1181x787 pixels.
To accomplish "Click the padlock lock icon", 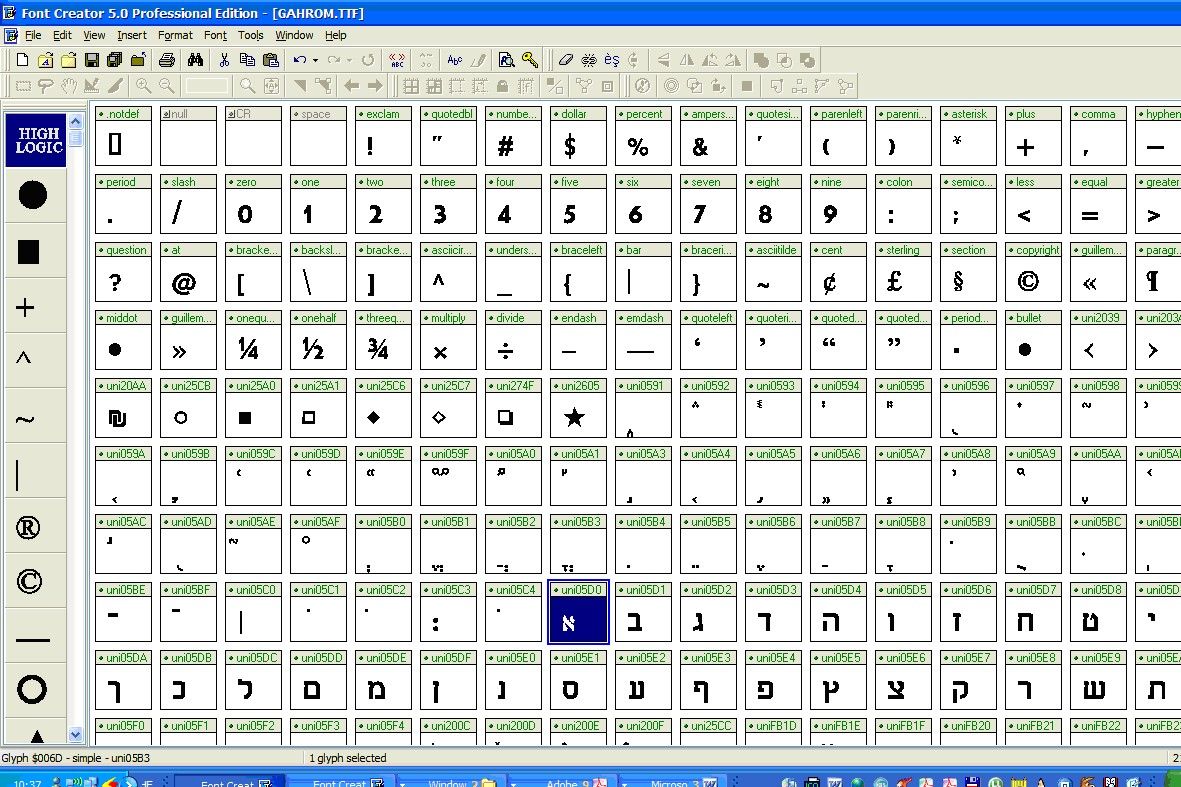I will [x=502, y=87].
